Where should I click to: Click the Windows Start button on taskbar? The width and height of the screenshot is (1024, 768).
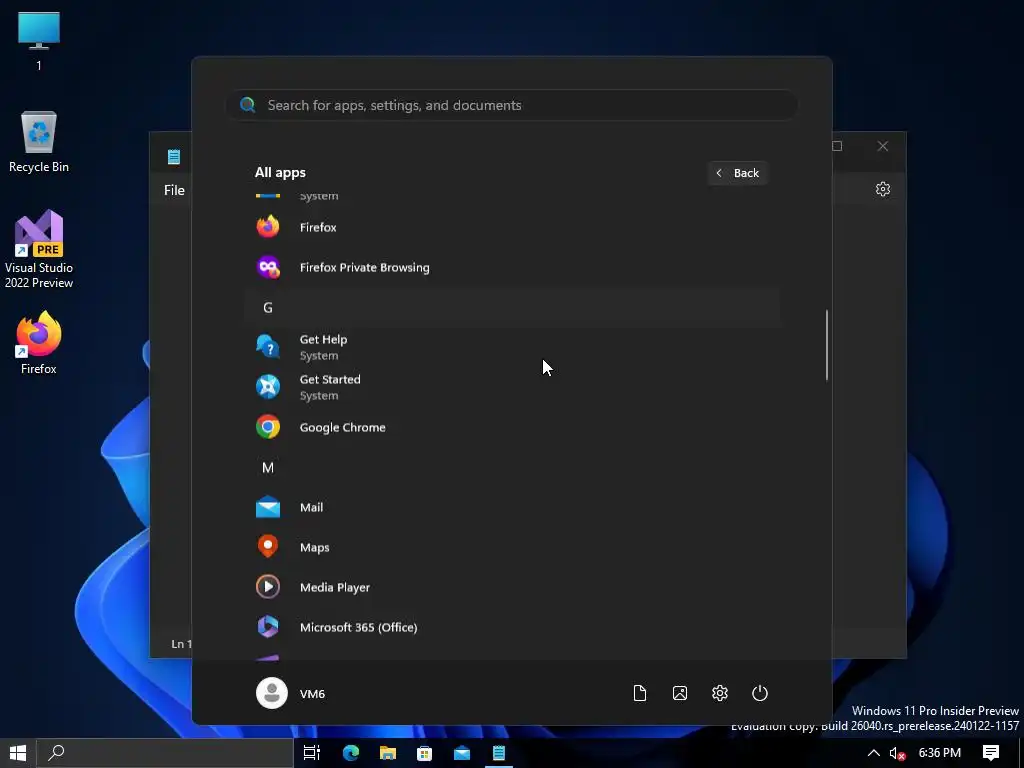coord(18,753)
